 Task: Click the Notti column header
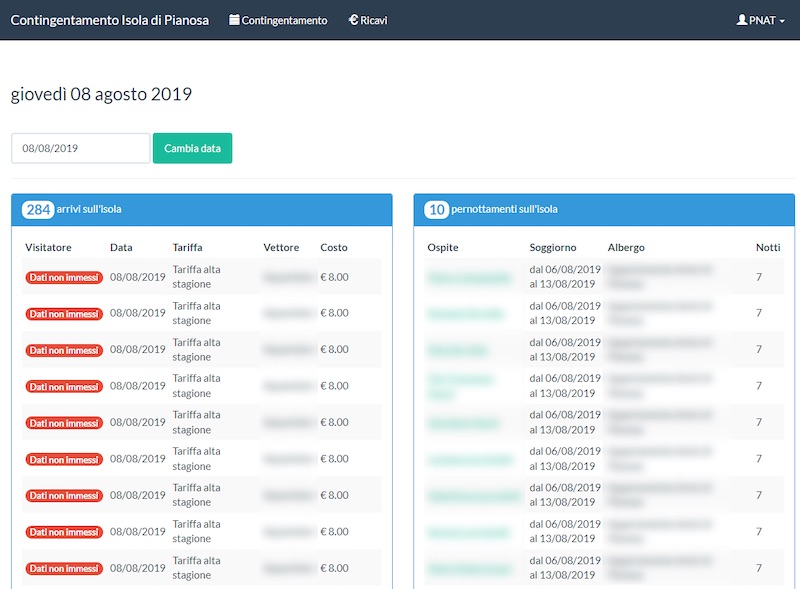click(x=768, y=247)
